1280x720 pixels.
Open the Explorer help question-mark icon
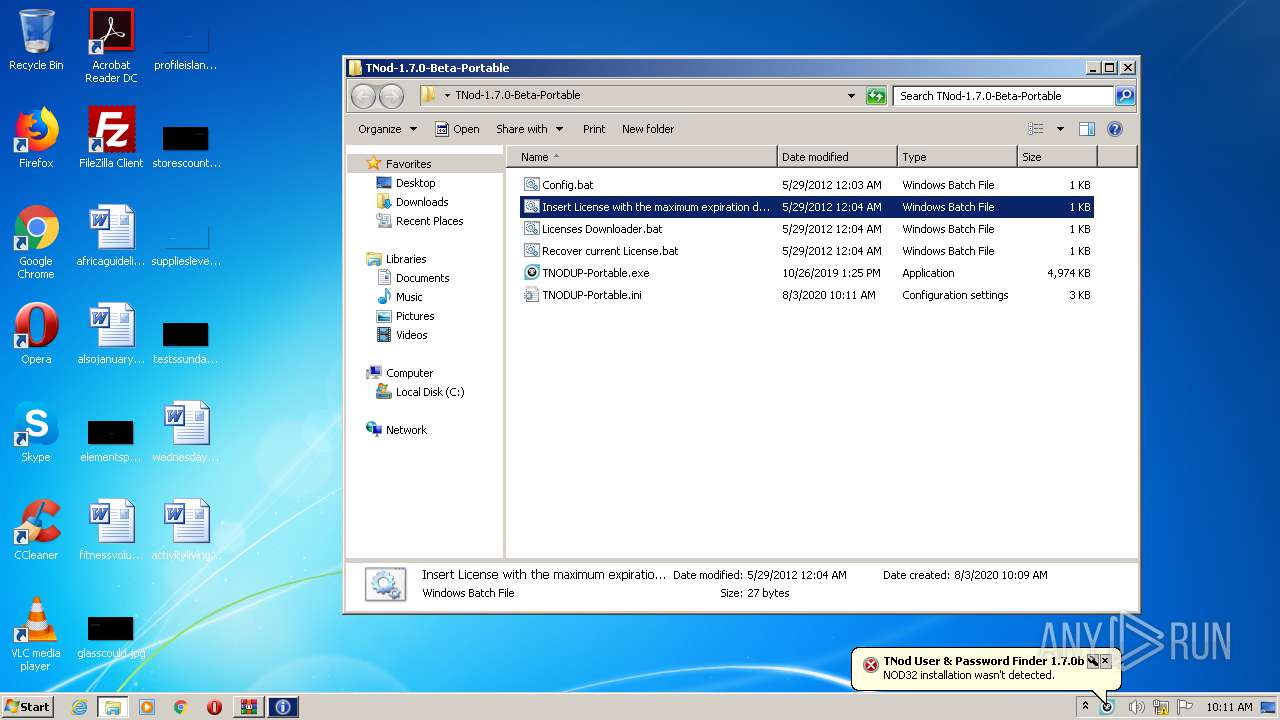(1115, 129)
